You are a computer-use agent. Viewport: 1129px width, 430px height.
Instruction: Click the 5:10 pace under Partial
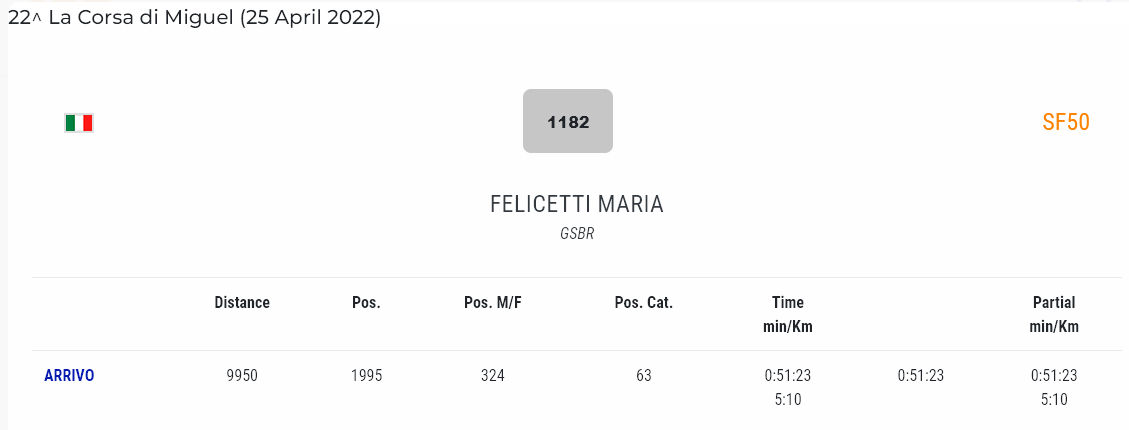click(x=1054, y=399)
